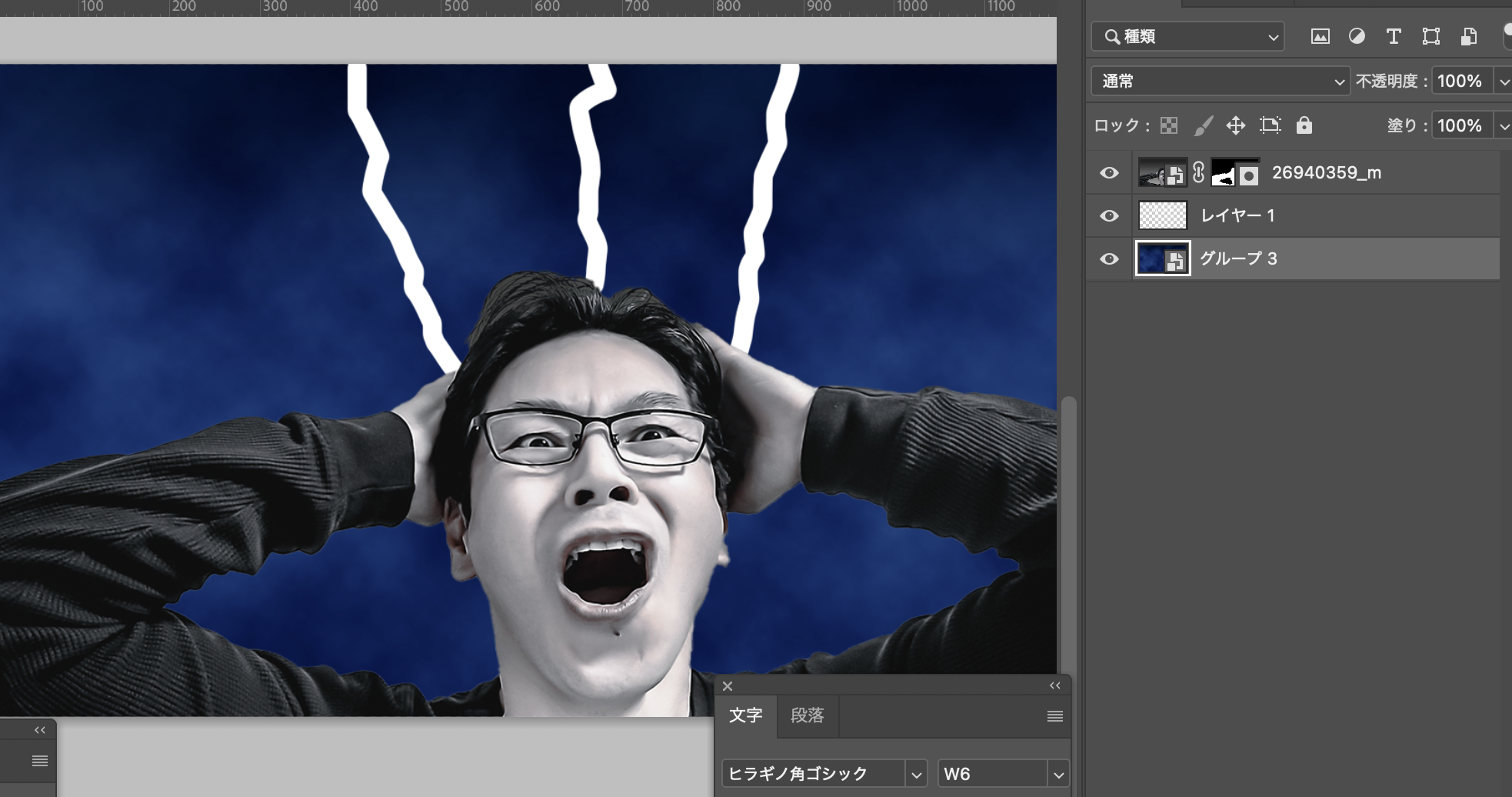Open the 通常 blend mode dropdown

tap(1220, 81)
